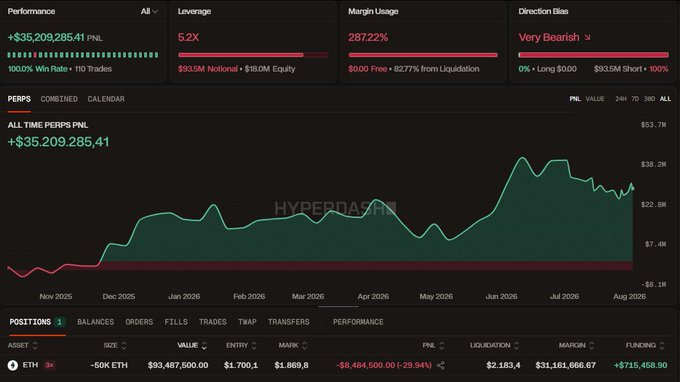Open the TRANSFERS tab
Image resolution: width=680 pixels, height=382 pixels.
coord(288,322)
